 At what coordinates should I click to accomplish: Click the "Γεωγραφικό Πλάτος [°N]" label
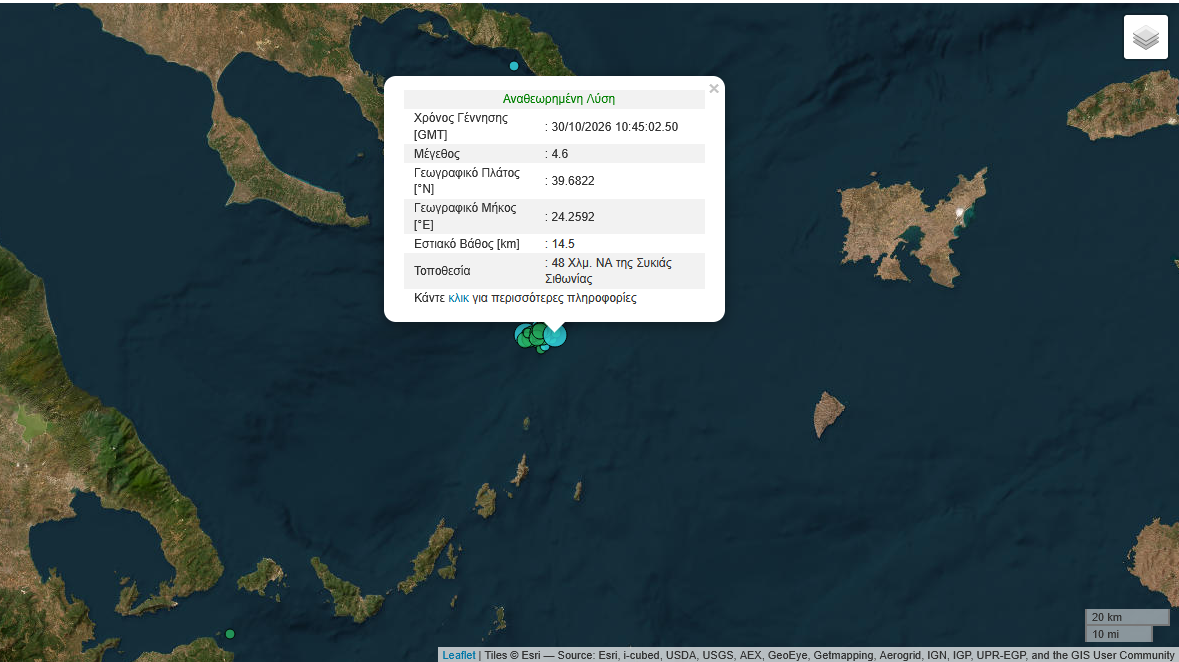click(x=467, y=181)
